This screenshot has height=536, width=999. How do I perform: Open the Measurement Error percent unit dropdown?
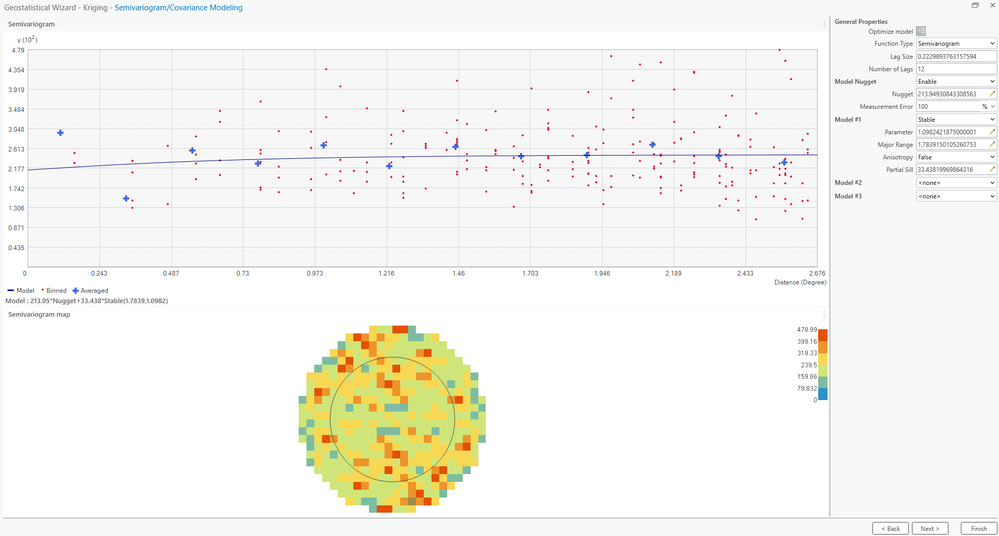tap(988, 106)
